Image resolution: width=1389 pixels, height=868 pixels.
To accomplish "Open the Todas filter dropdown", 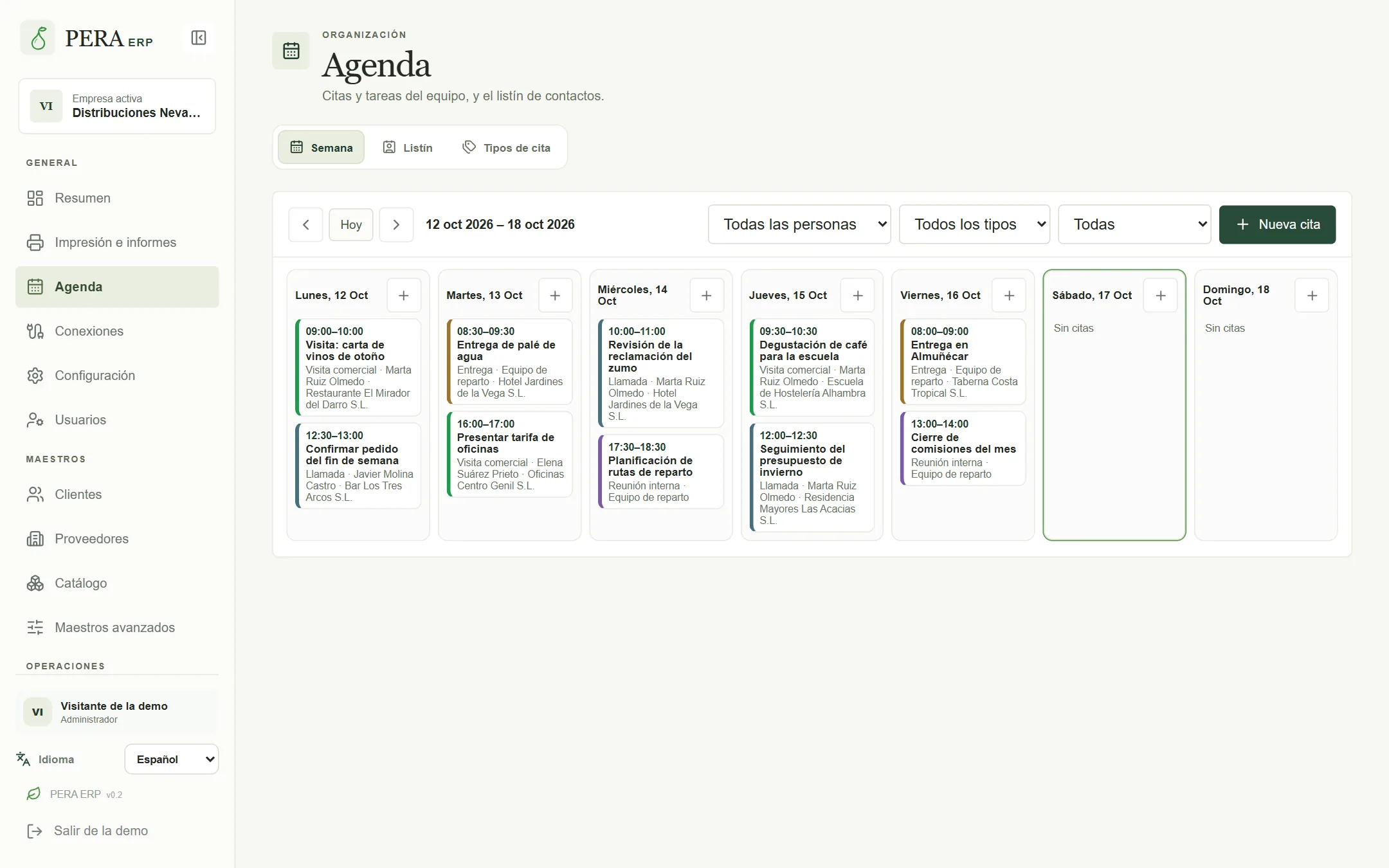I will point(1134,224).
